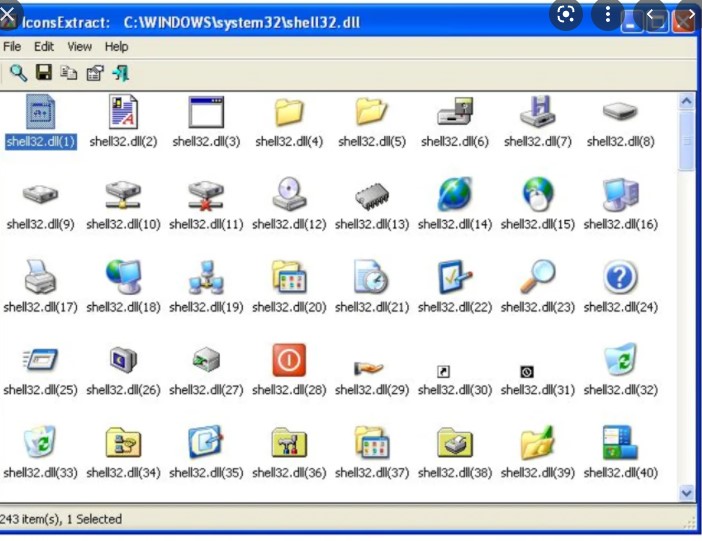The image size is (702, 541).
Task: Click the Search for icons toolbar button
Action: pyautogui.click(x=19, y=73)
